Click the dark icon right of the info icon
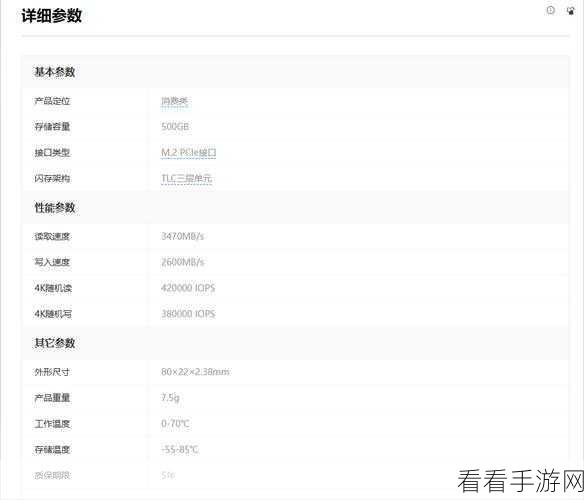The width and height of the screenshot is (584, 500). 570,11
